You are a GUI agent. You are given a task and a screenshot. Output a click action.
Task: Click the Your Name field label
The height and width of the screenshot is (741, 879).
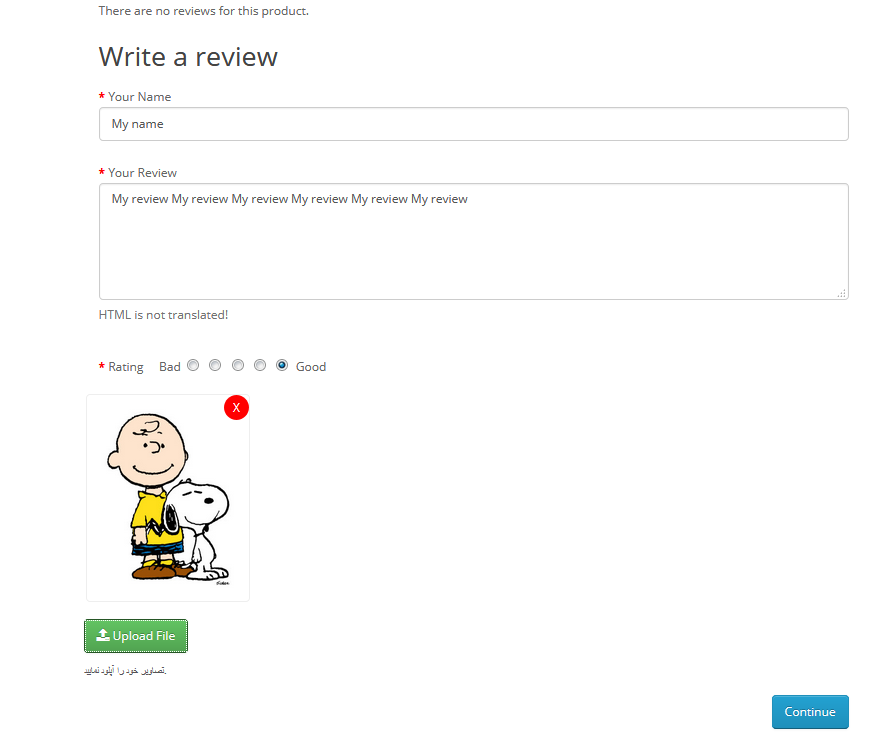coord(140,96)
